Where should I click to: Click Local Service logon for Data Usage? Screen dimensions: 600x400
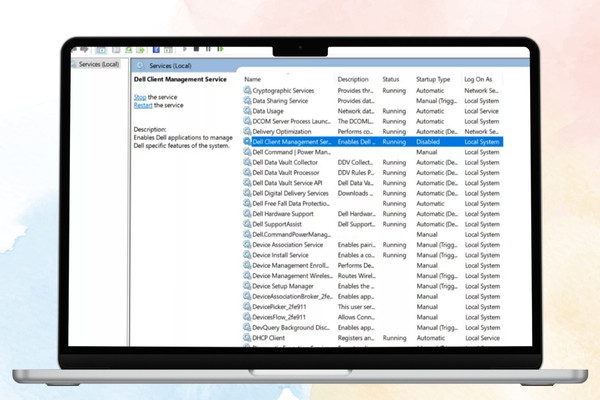(481, 111)
